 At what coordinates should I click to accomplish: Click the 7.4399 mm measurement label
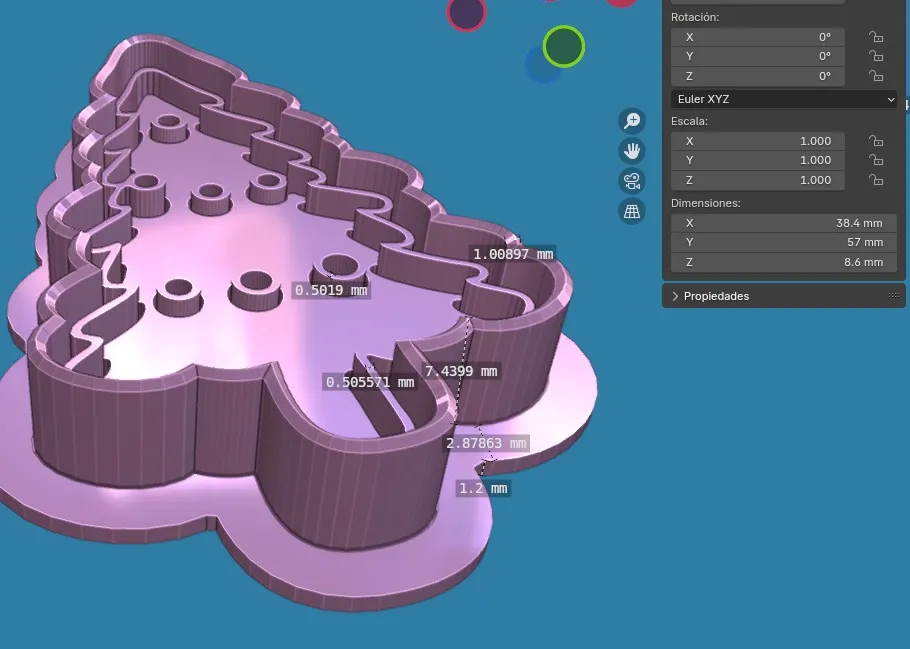(460, 371)
